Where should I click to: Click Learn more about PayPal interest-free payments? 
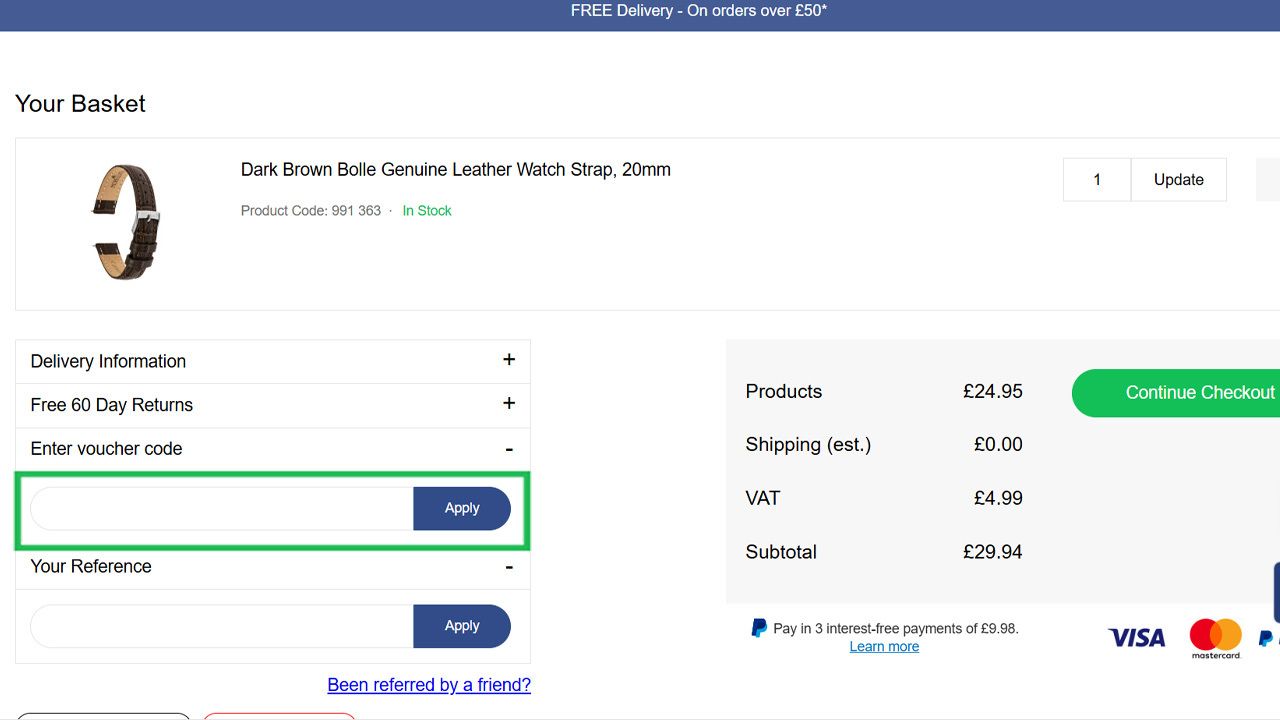(884, 646)
